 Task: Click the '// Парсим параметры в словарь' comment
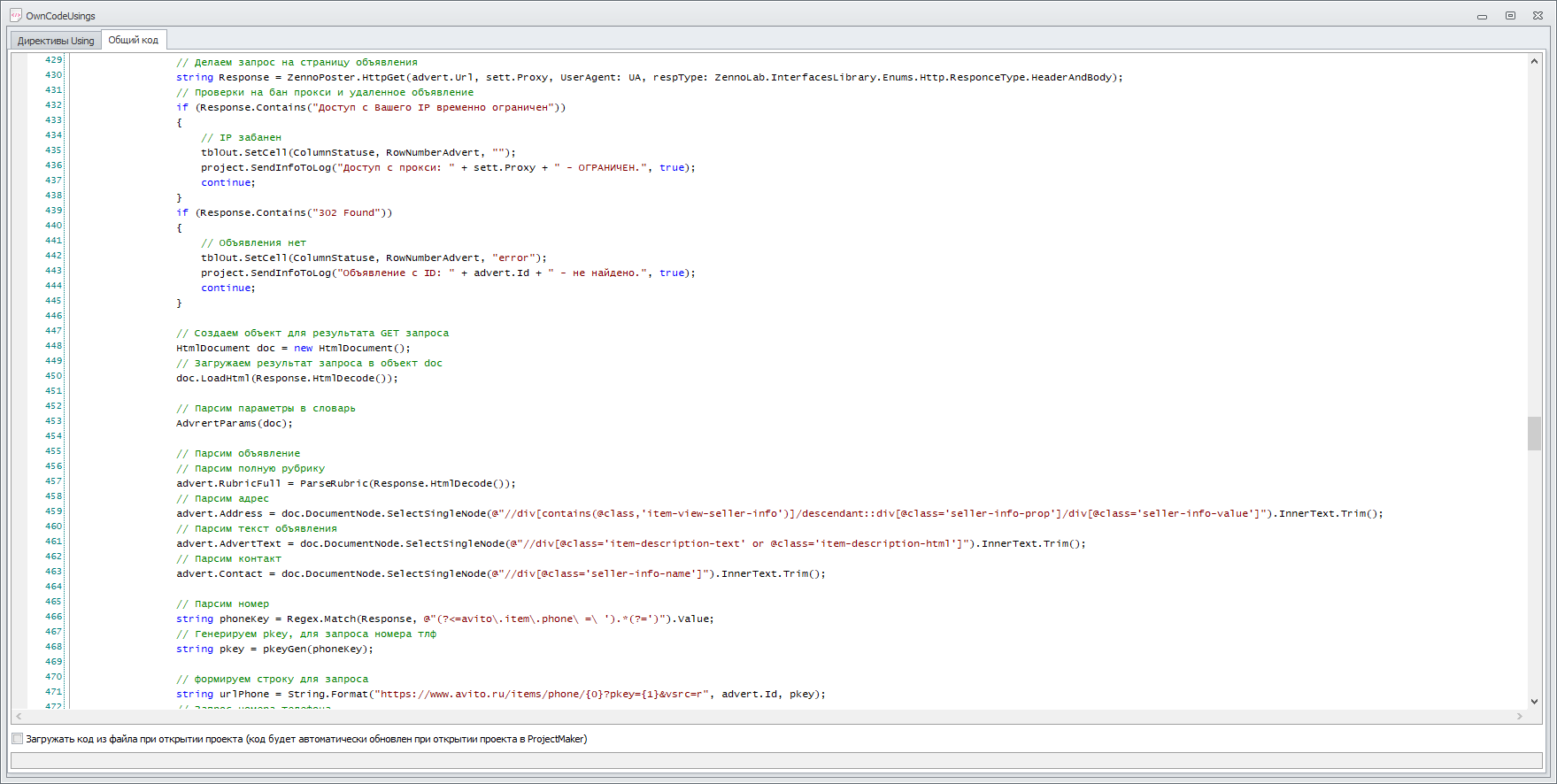266,409
